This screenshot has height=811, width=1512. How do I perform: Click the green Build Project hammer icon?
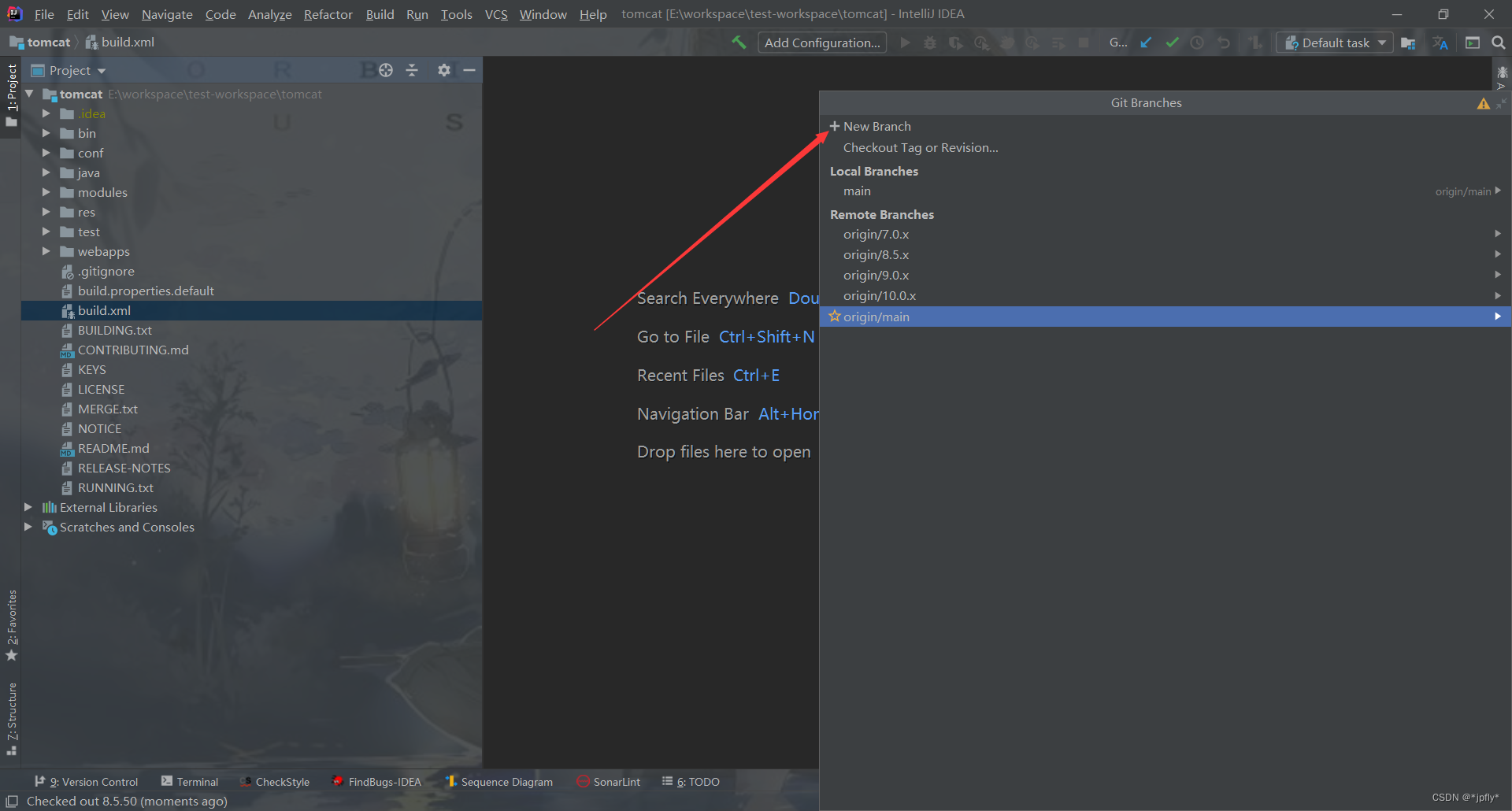739,43
